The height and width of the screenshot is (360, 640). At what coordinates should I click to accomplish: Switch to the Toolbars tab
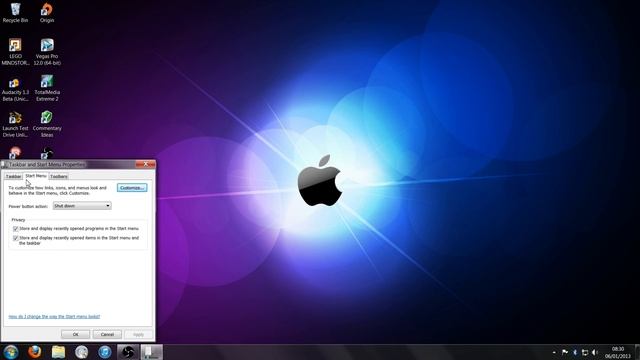pos(59,176)
